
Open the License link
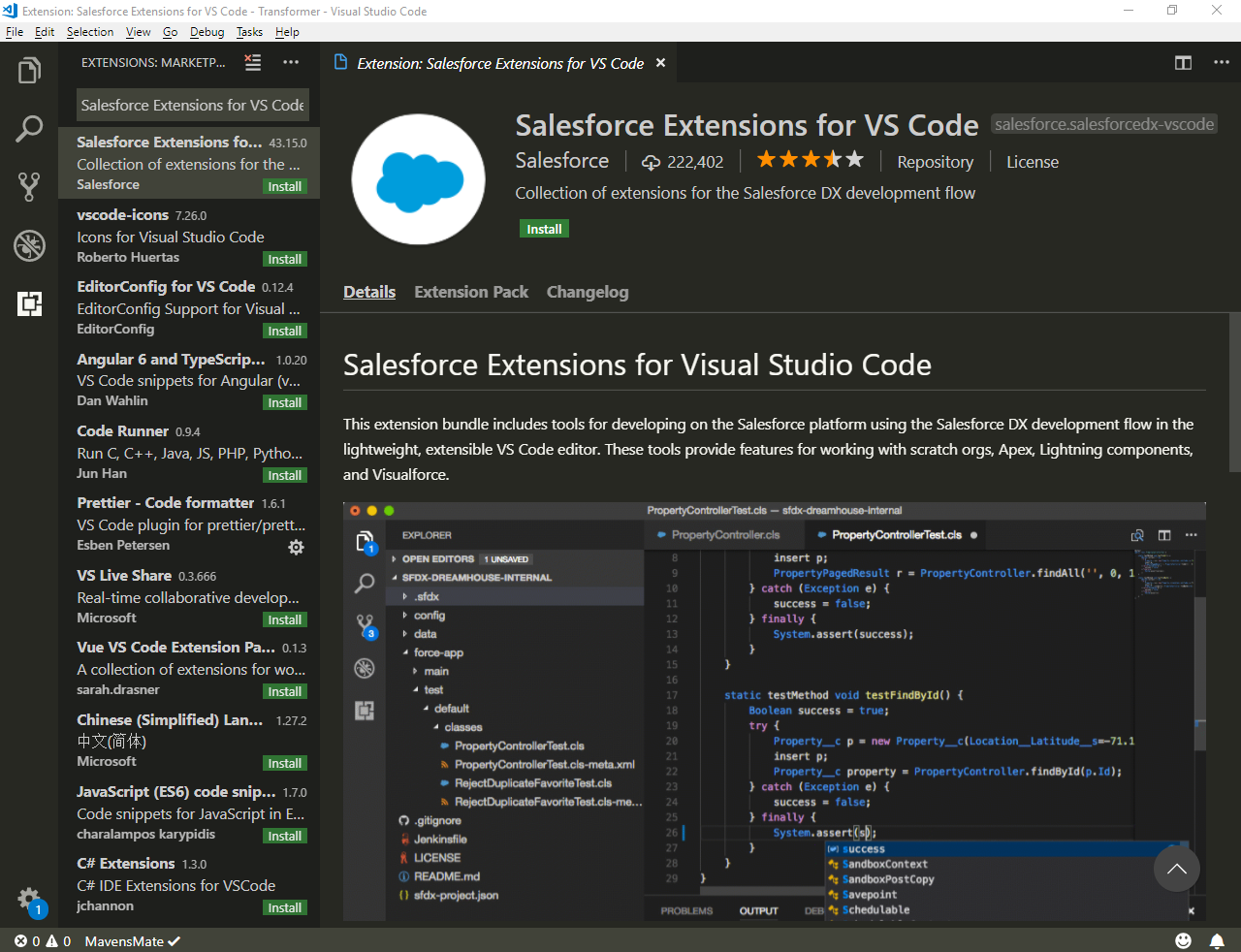(1033, 162)
